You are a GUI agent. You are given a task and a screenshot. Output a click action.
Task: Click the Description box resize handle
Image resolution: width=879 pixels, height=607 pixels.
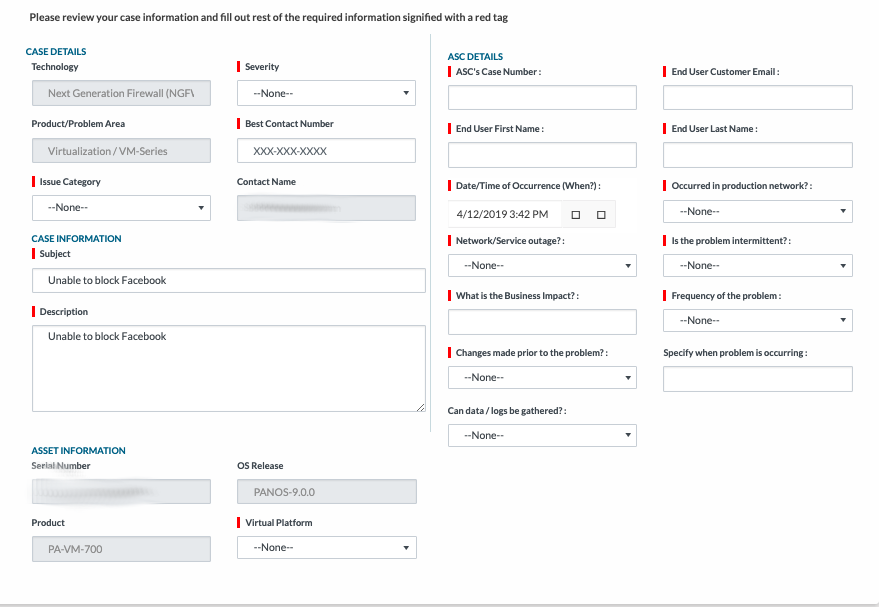click(420, 406)
